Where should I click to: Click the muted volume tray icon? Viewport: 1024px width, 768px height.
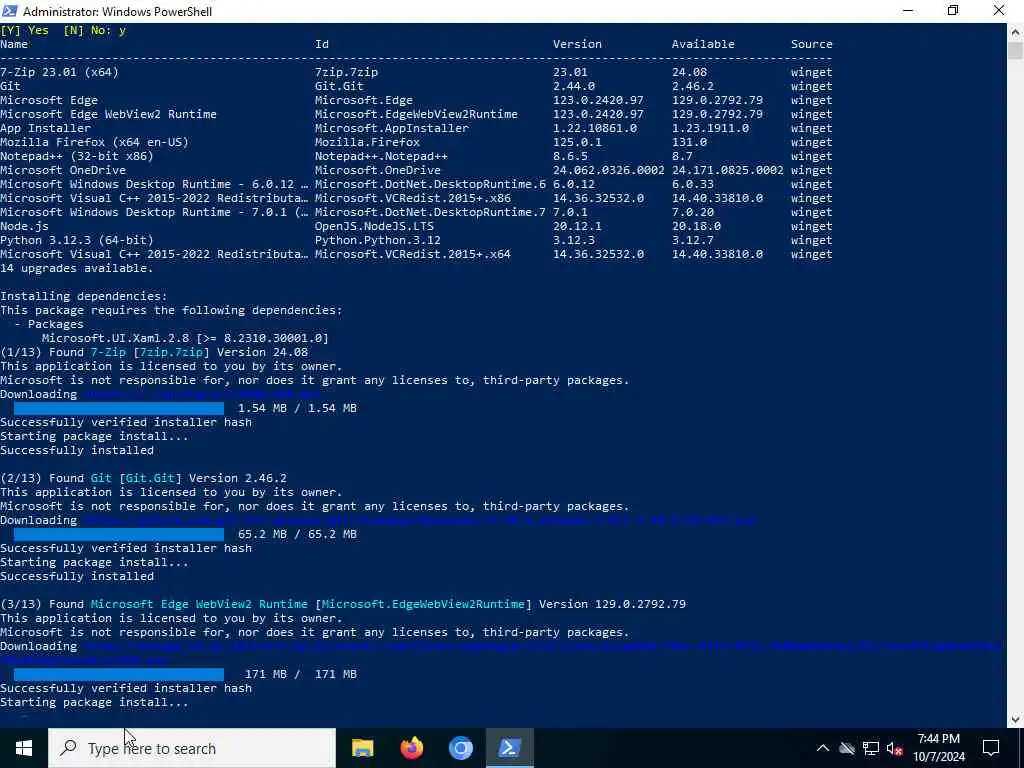coord(895,748)
